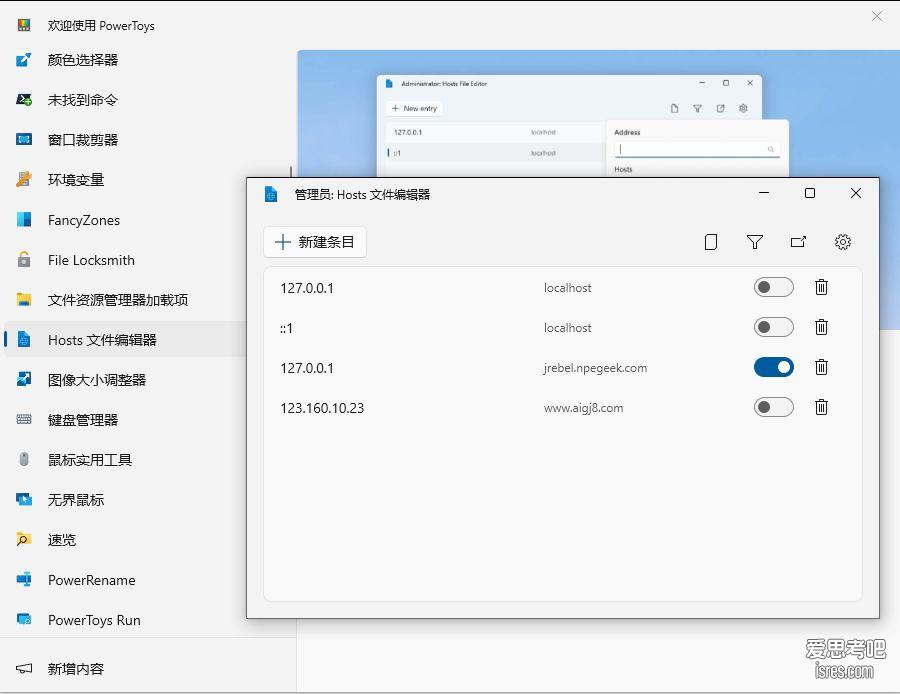Select the ::1 address text
Screen dimensions: 900x694
click(286, 328)
